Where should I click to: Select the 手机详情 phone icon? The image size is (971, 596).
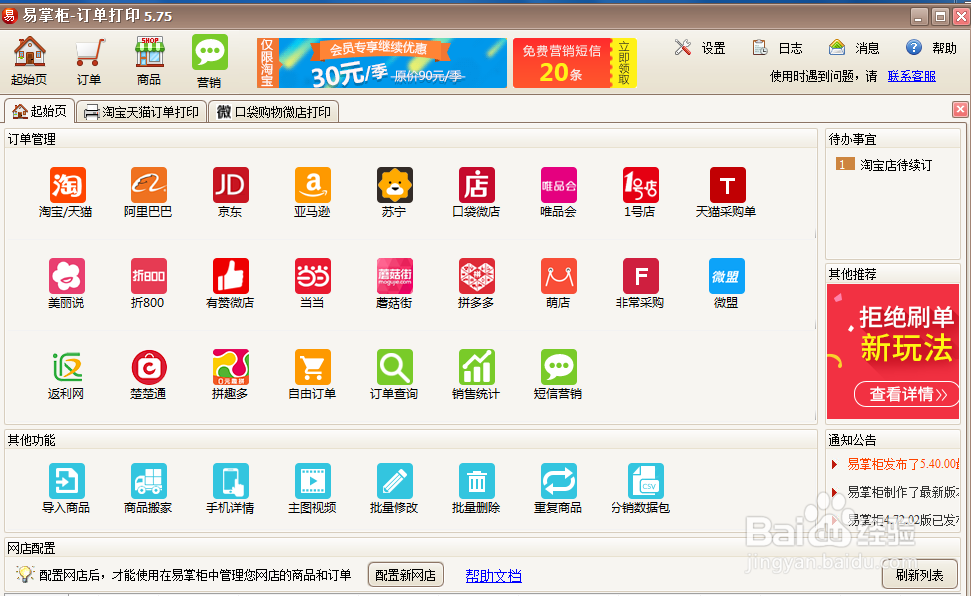[x=230, y=481]
